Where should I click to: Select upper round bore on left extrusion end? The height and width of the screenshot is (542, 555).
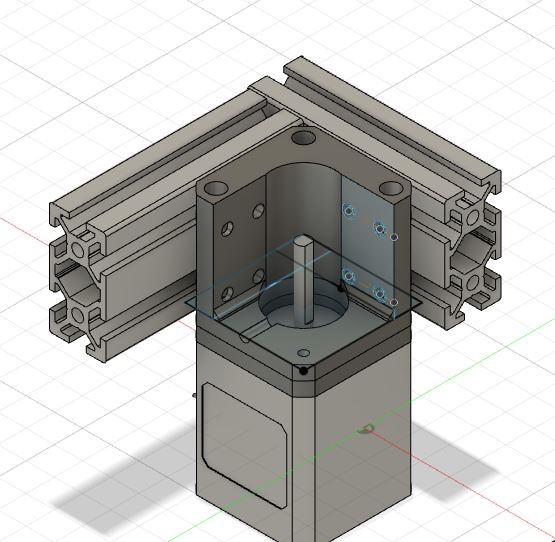(x=78, y=249)
